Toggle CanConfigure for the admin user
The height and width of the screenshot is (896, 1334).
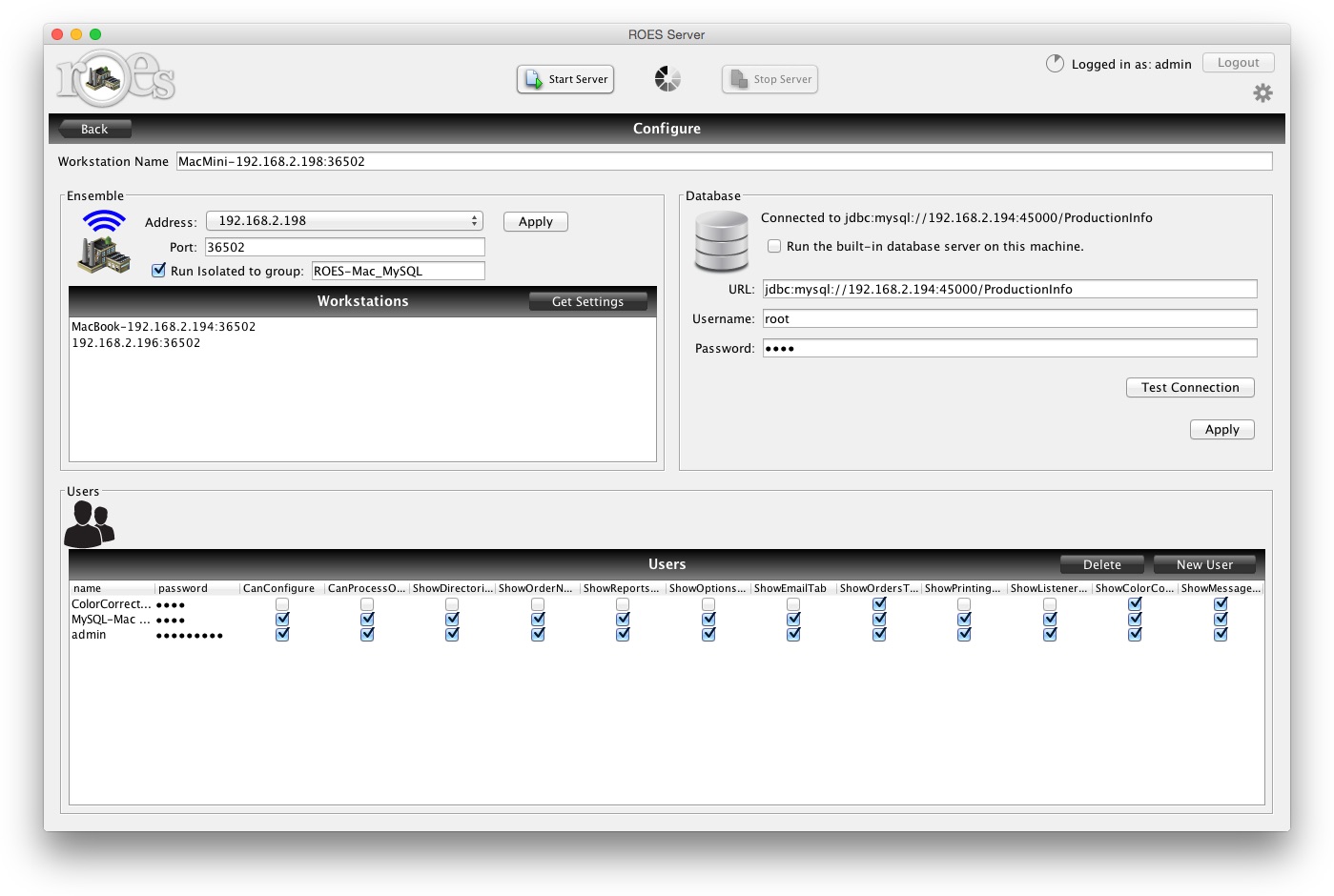click(x=282, y=634)
